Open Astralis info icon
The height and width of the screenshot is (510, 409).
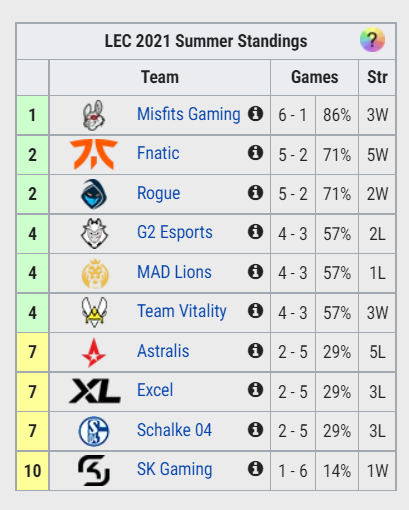tap(255, 351)
